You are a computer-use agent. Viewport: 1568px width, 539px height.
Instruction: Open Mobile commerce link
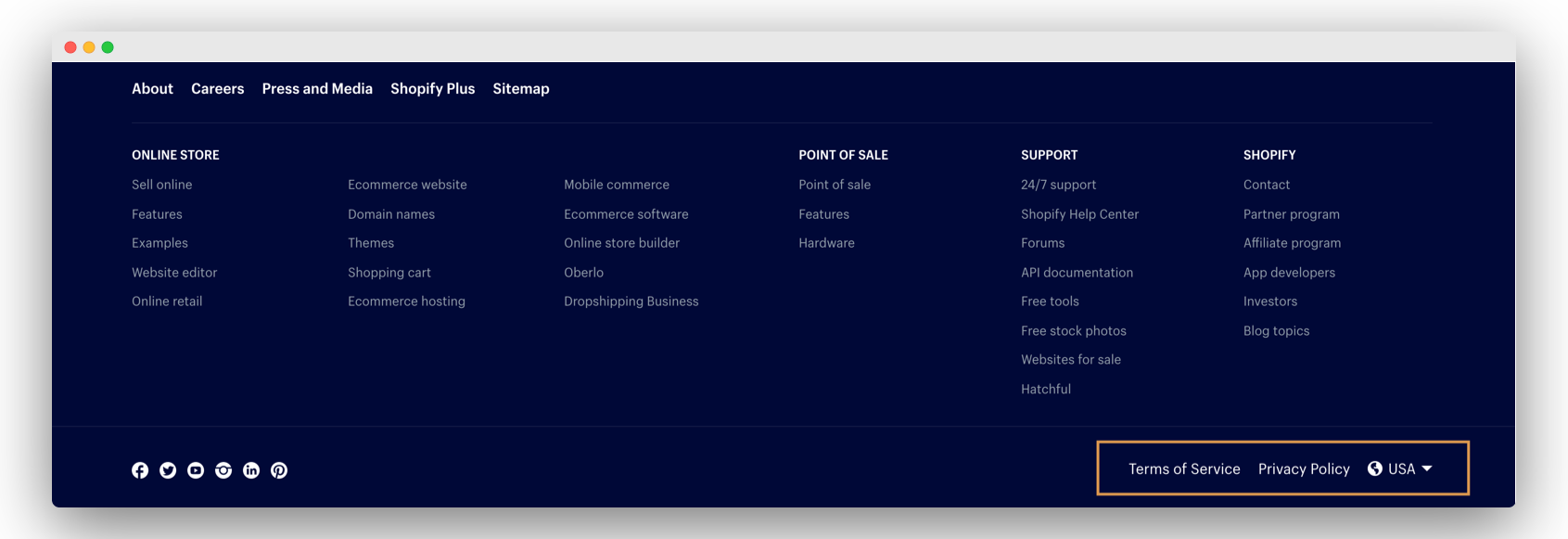[x=617, y=185]
